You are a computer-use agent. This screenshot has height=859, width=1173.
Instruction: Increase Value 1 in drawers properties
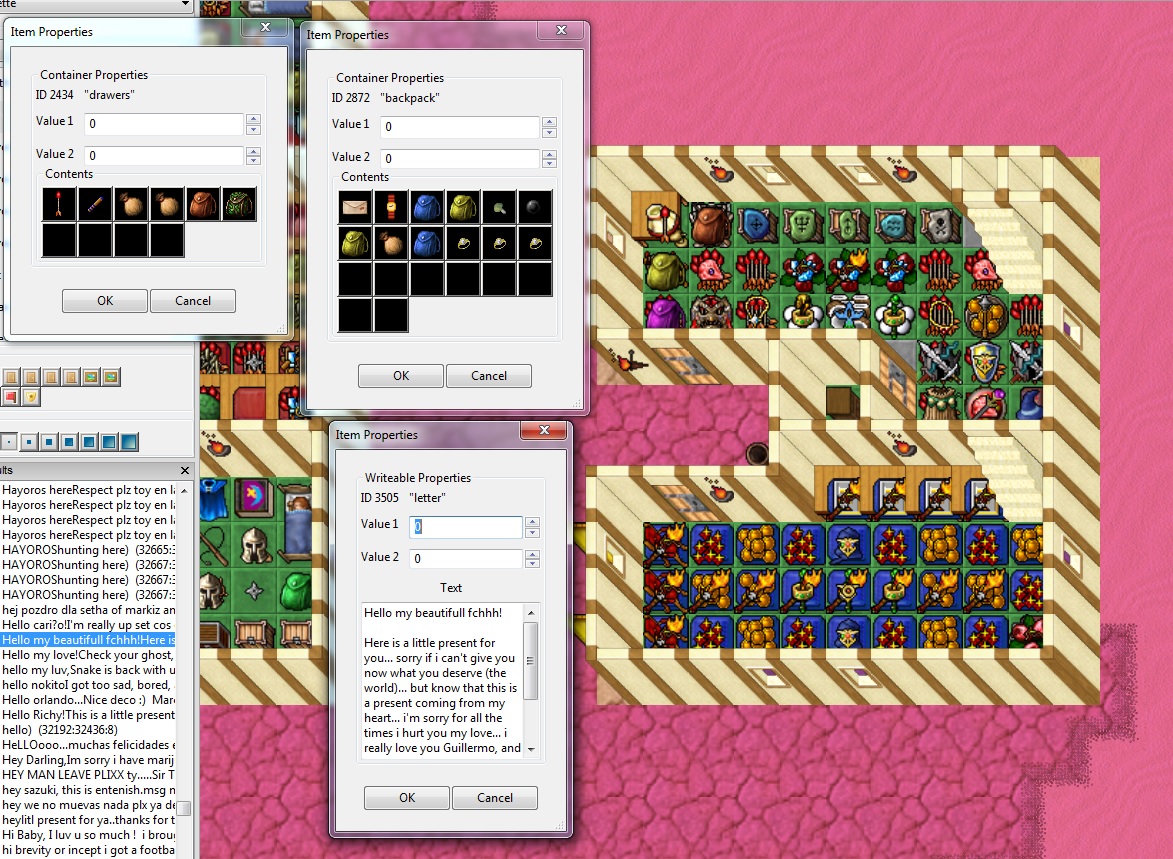click(254, 118)
